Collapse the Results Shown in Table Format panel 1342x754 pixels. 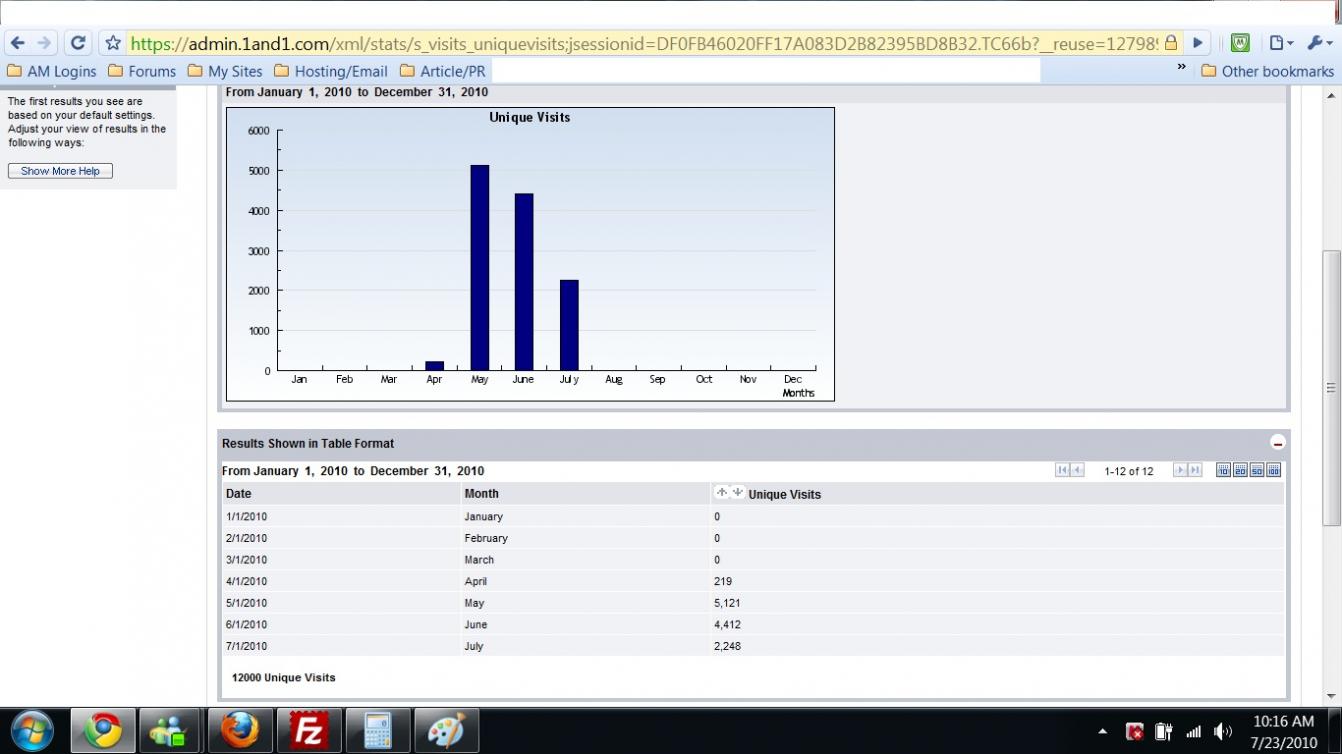(1277, 443)
